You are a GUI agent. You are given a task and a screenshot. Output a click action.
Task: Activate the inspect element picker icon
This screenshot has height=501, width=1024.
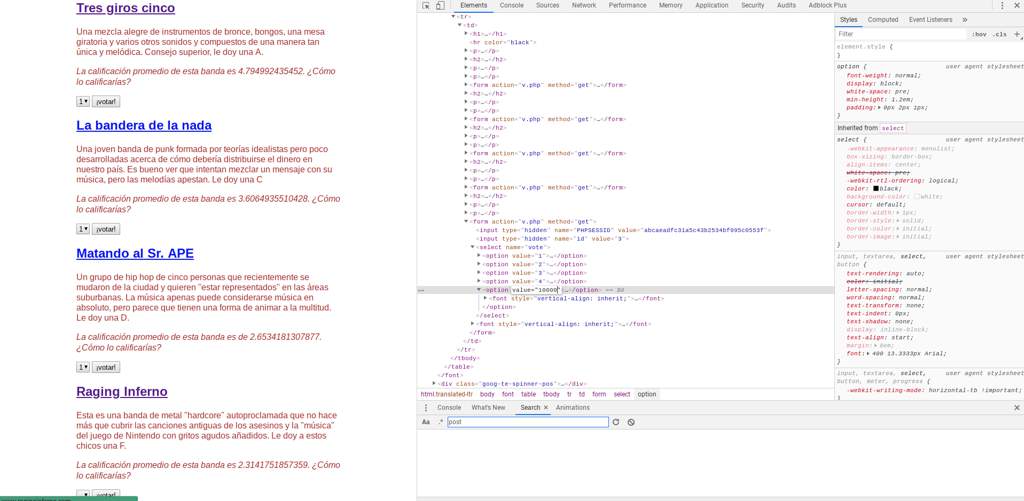tap(426, 5)
